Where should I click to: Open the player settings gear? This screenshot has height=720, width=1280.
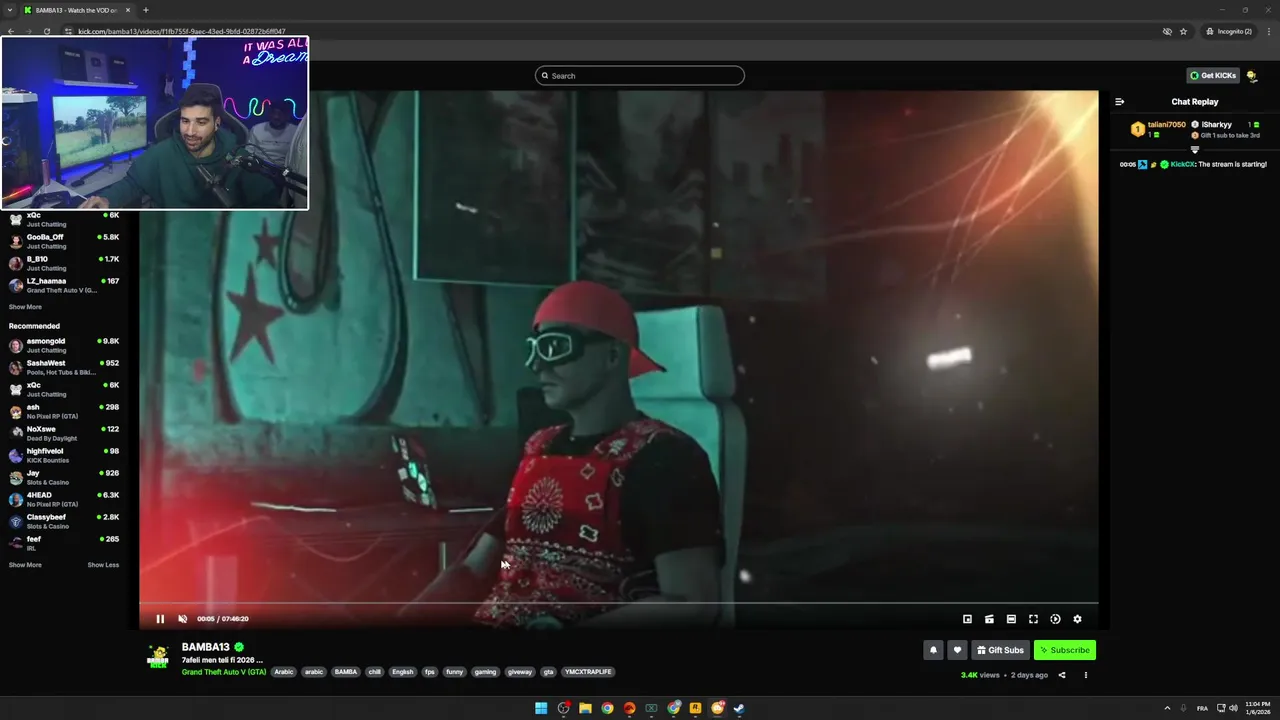(1077, 619)
